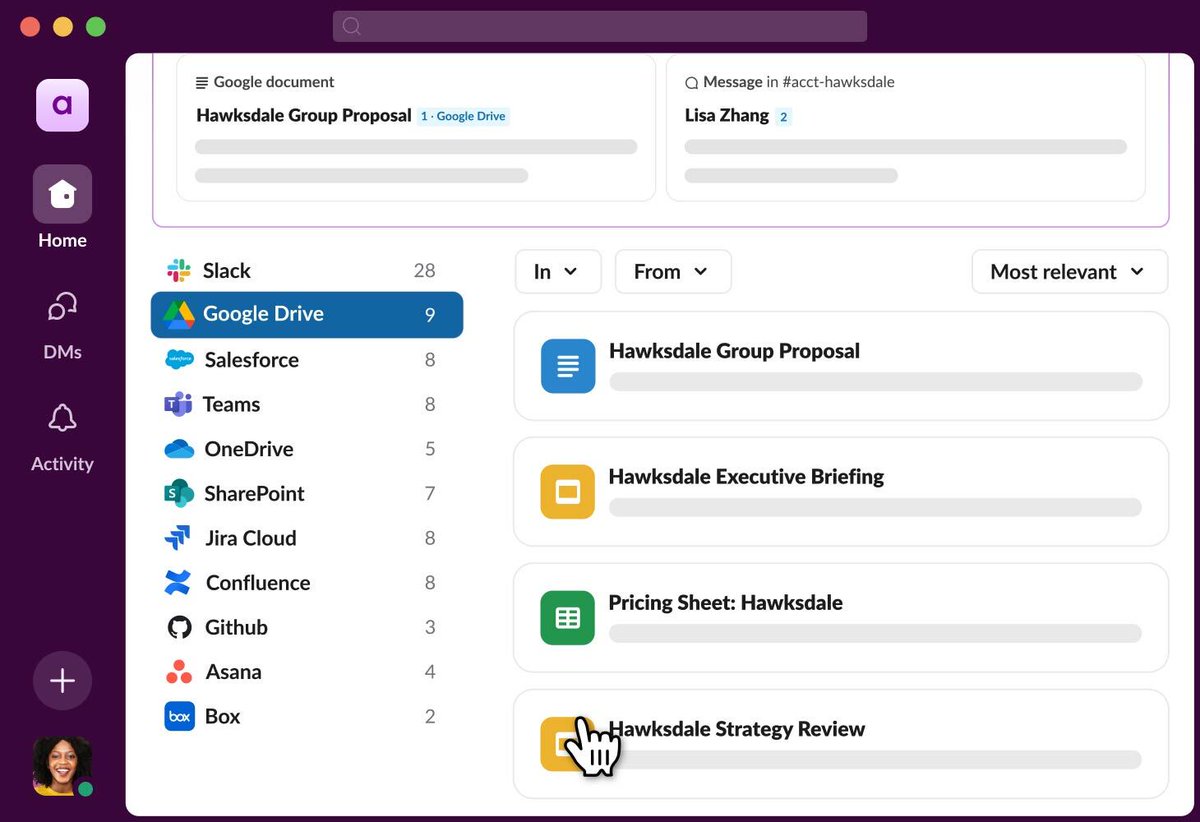Select the Google Drive results source
The image size is (1200, 822).
pyautogui.click(x=307, y=314)
